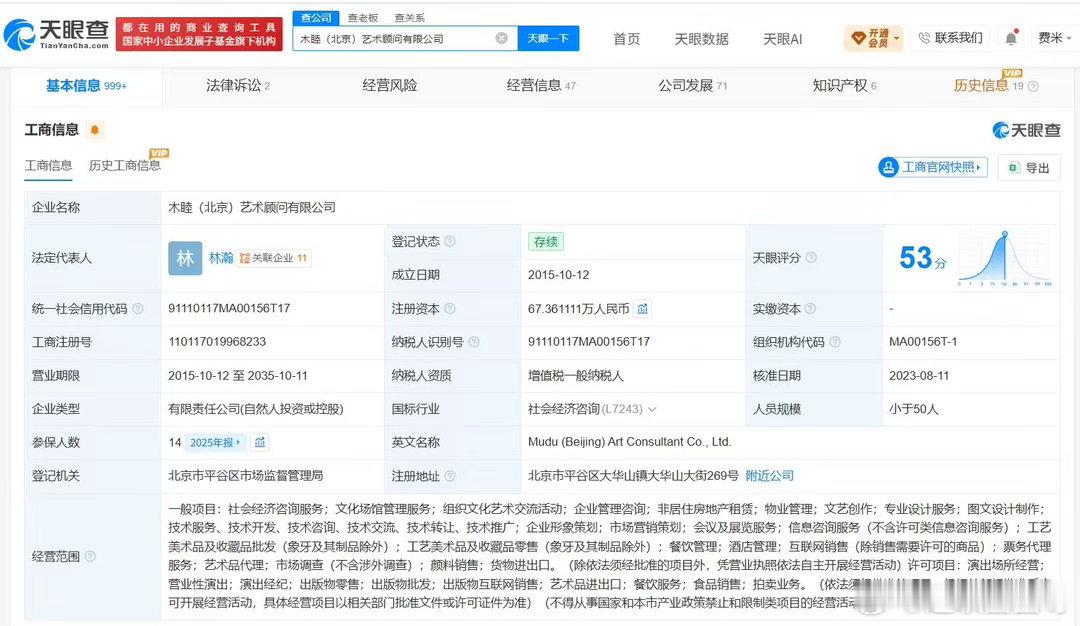Open the 关联企业 11 tag
Image resolution: width=1080 pixels, height=626 pixels.
point(274,258)
